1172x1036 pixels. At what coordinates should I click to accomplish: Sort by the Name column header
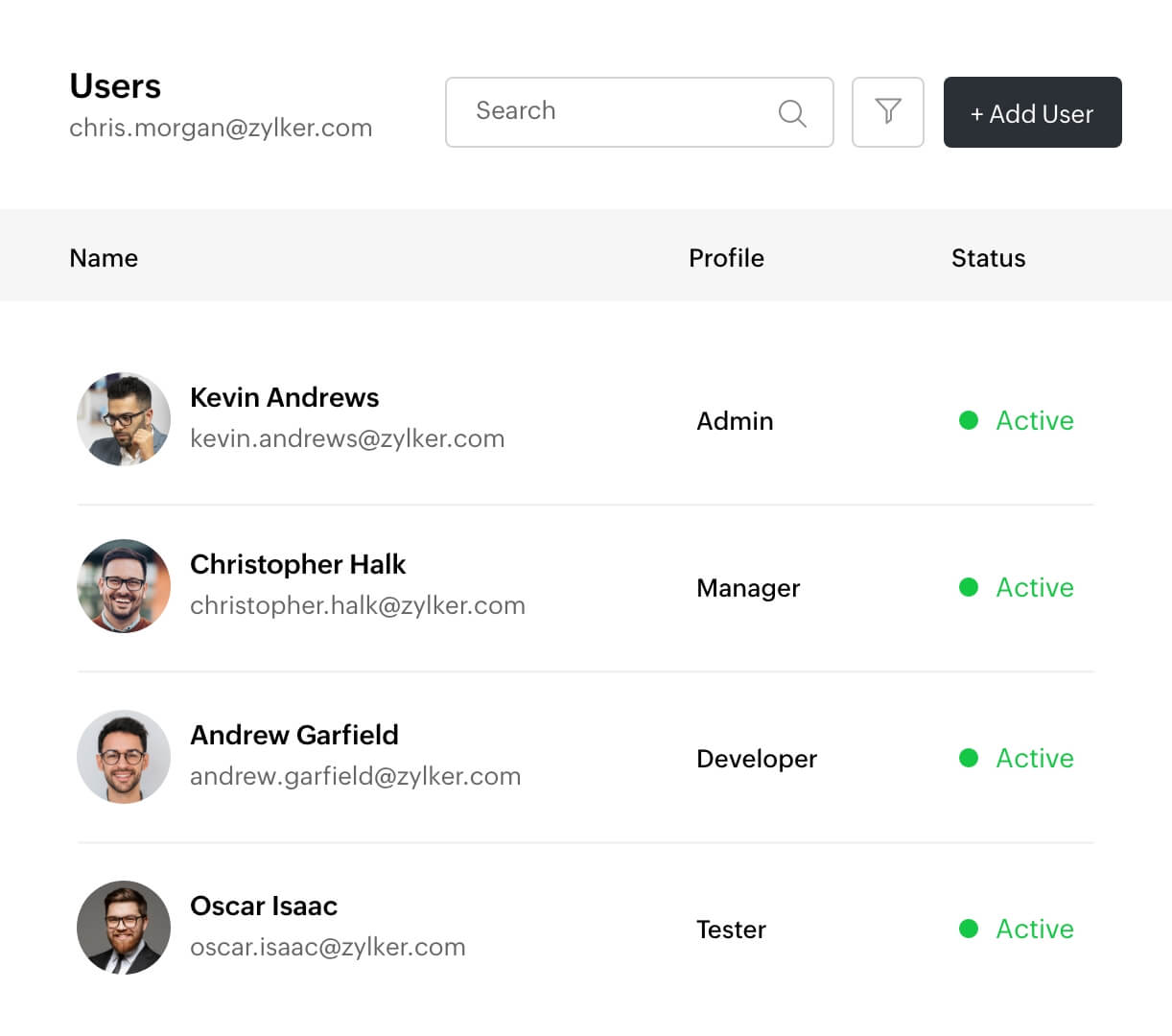(x=104, y=258)
